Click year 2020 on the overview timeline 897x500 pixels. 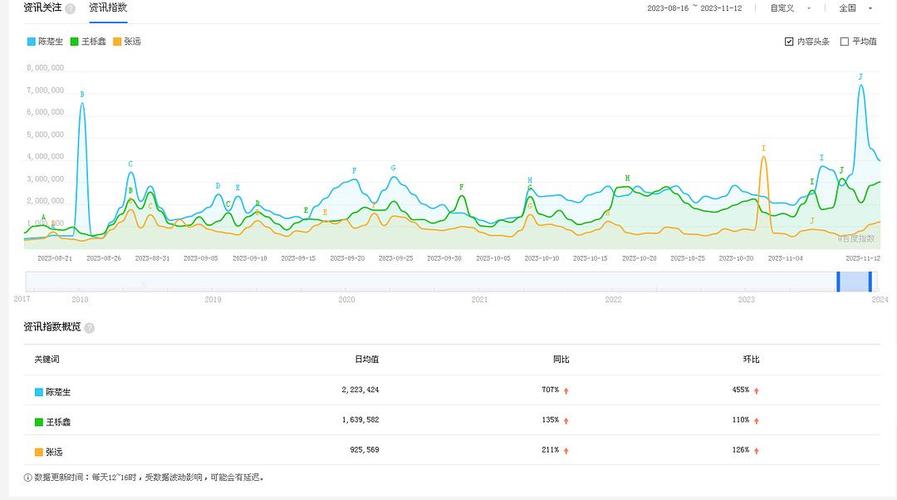(347, 300)
